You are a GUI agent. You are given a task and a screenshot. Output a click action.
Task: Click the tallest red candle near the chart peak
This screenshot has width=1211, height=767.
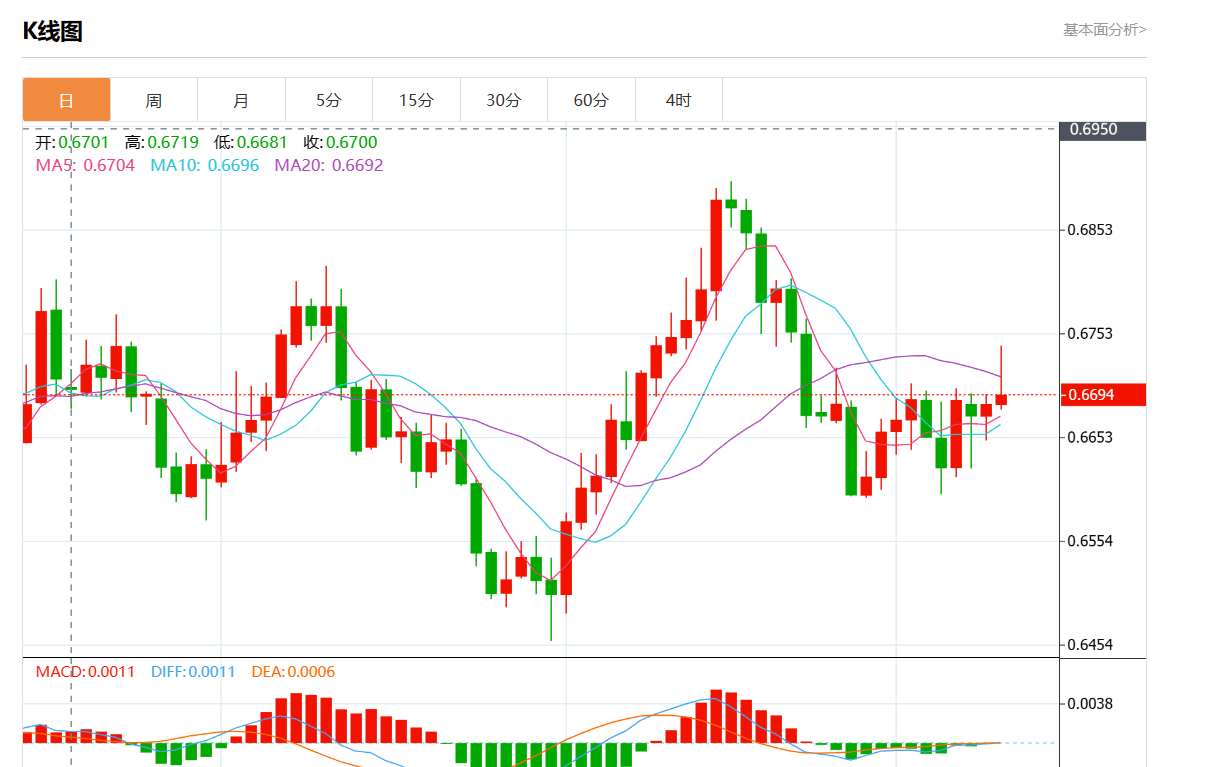click(x=716, y=245)
